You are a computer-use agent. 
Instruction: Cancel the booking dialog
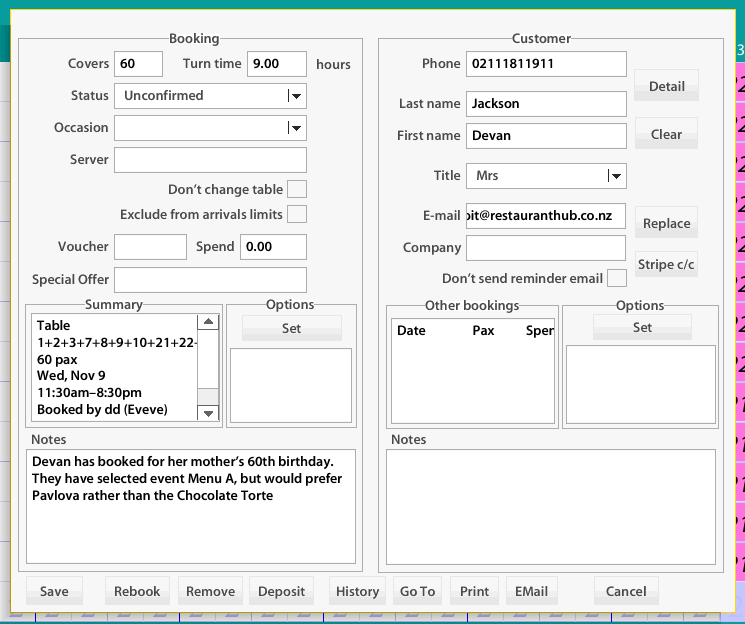pos(626,591)
